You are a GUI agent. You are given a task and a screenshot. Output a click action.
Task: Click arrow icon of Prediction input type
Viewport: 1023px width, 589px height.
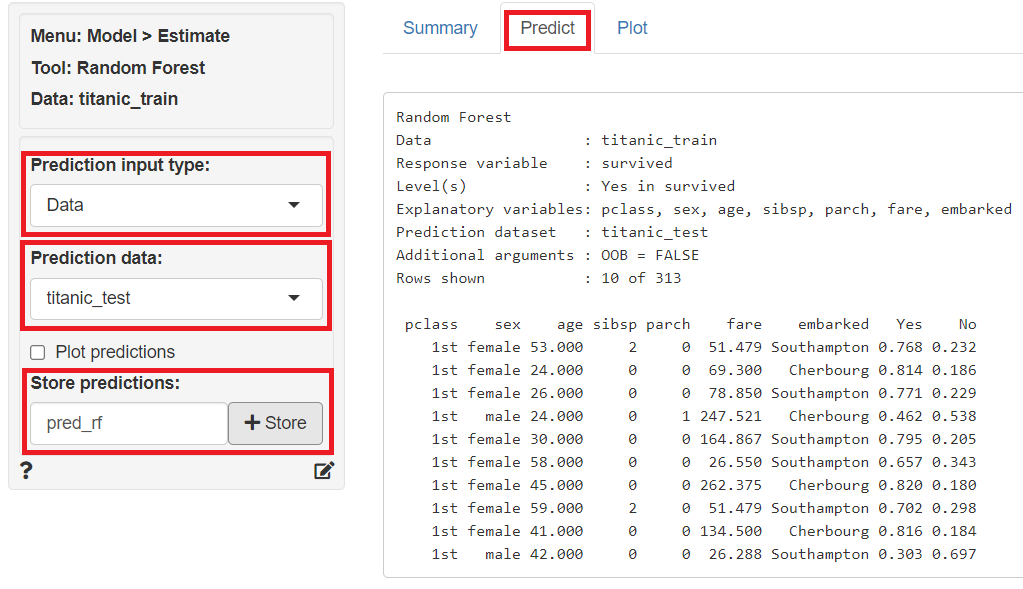click(294, 205)
